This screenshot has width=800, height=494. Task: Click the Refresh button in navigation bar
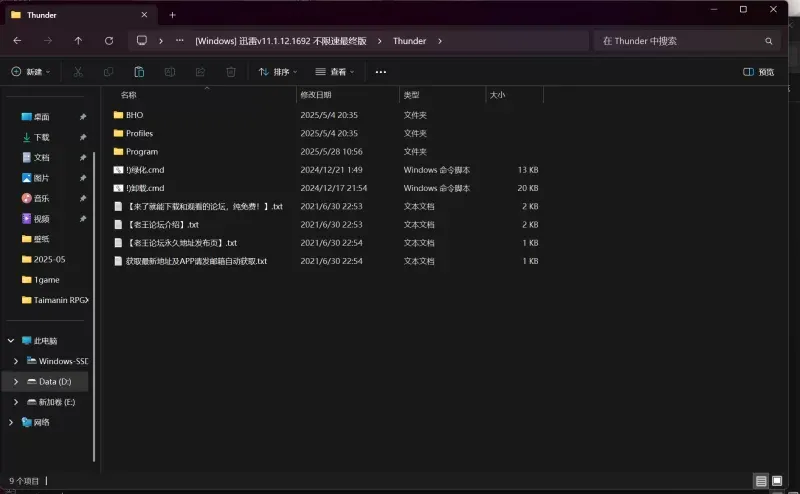click(108, 41)
